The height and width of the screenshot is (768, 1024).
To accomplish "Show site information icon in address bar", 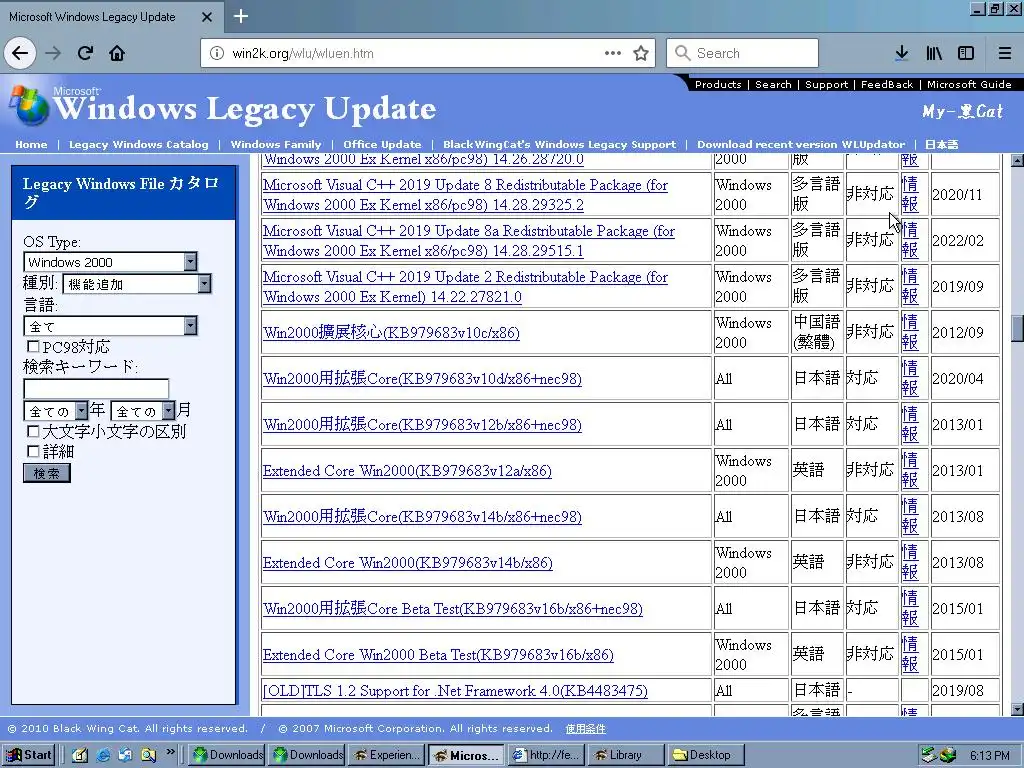I will [x=217, y=54].
